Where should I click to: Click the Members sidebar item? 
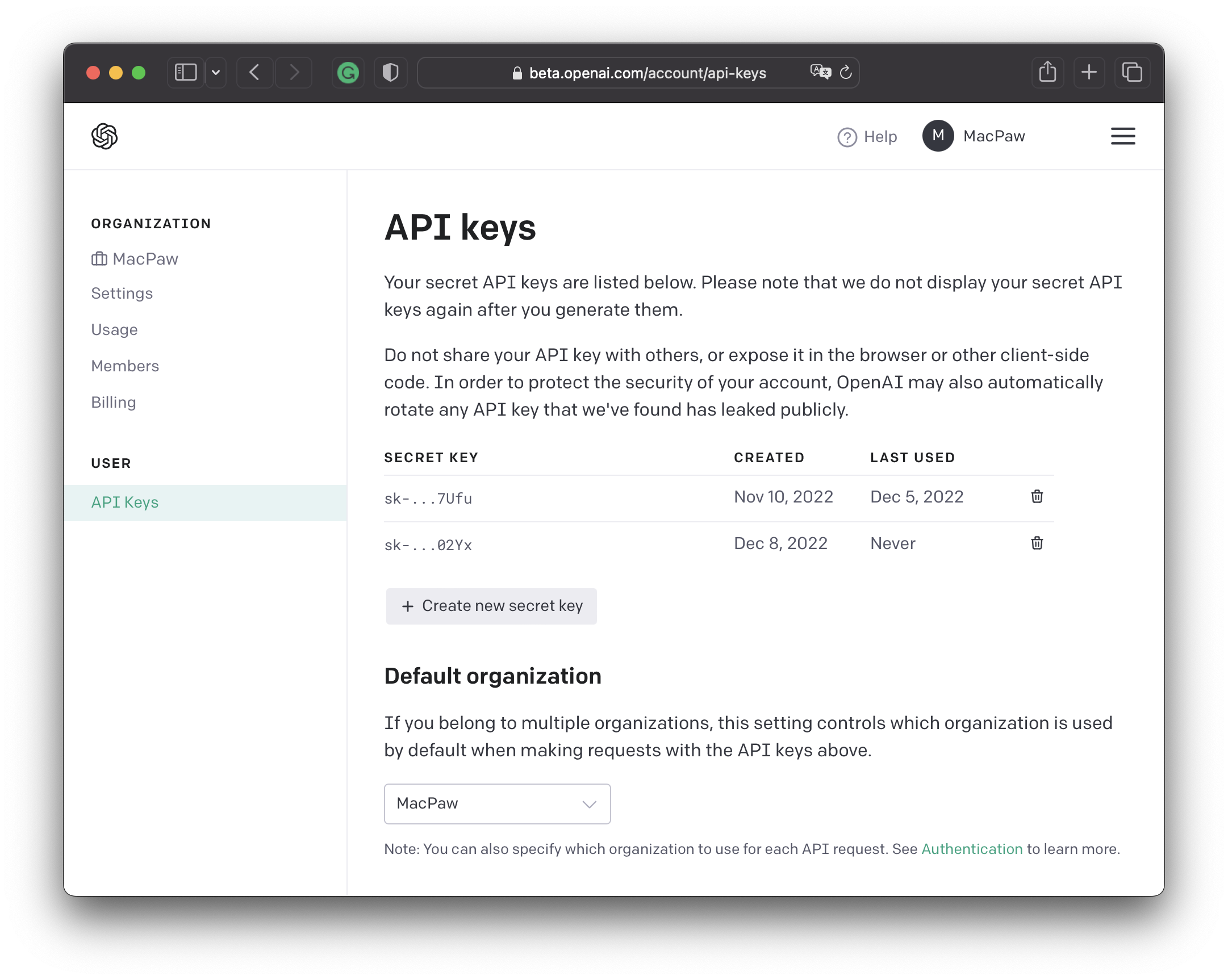click(x=125, y=365)
